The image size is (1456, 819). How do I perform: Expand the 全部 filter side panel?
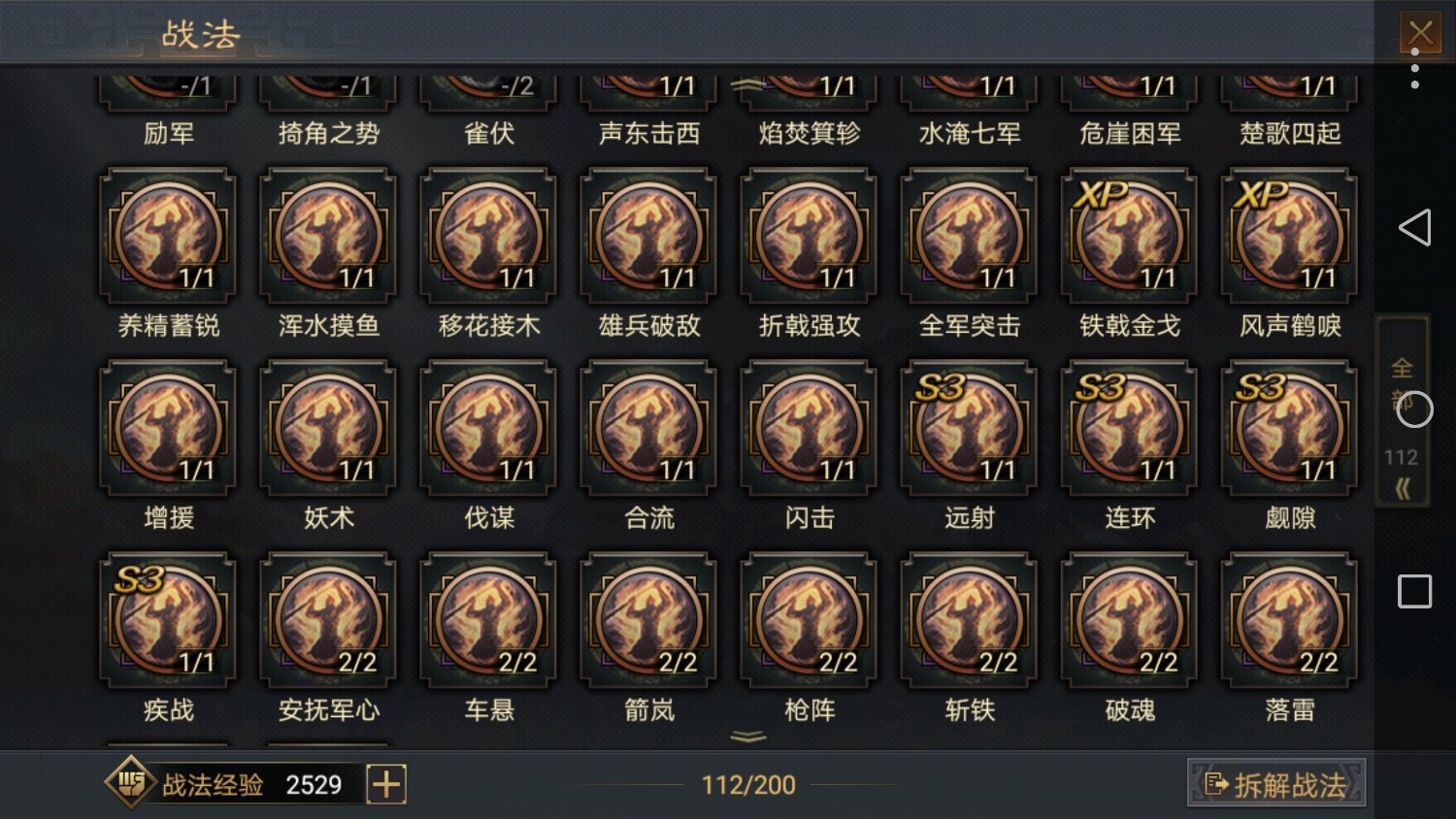tap(1402, 411)
